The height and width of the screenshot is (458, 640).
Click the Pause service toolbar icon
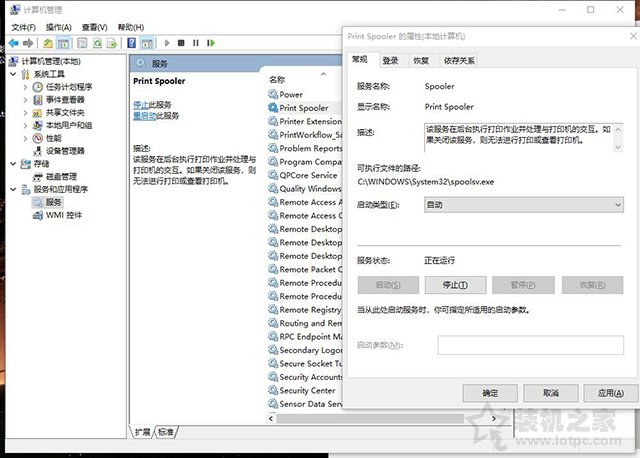click(196, 43)
